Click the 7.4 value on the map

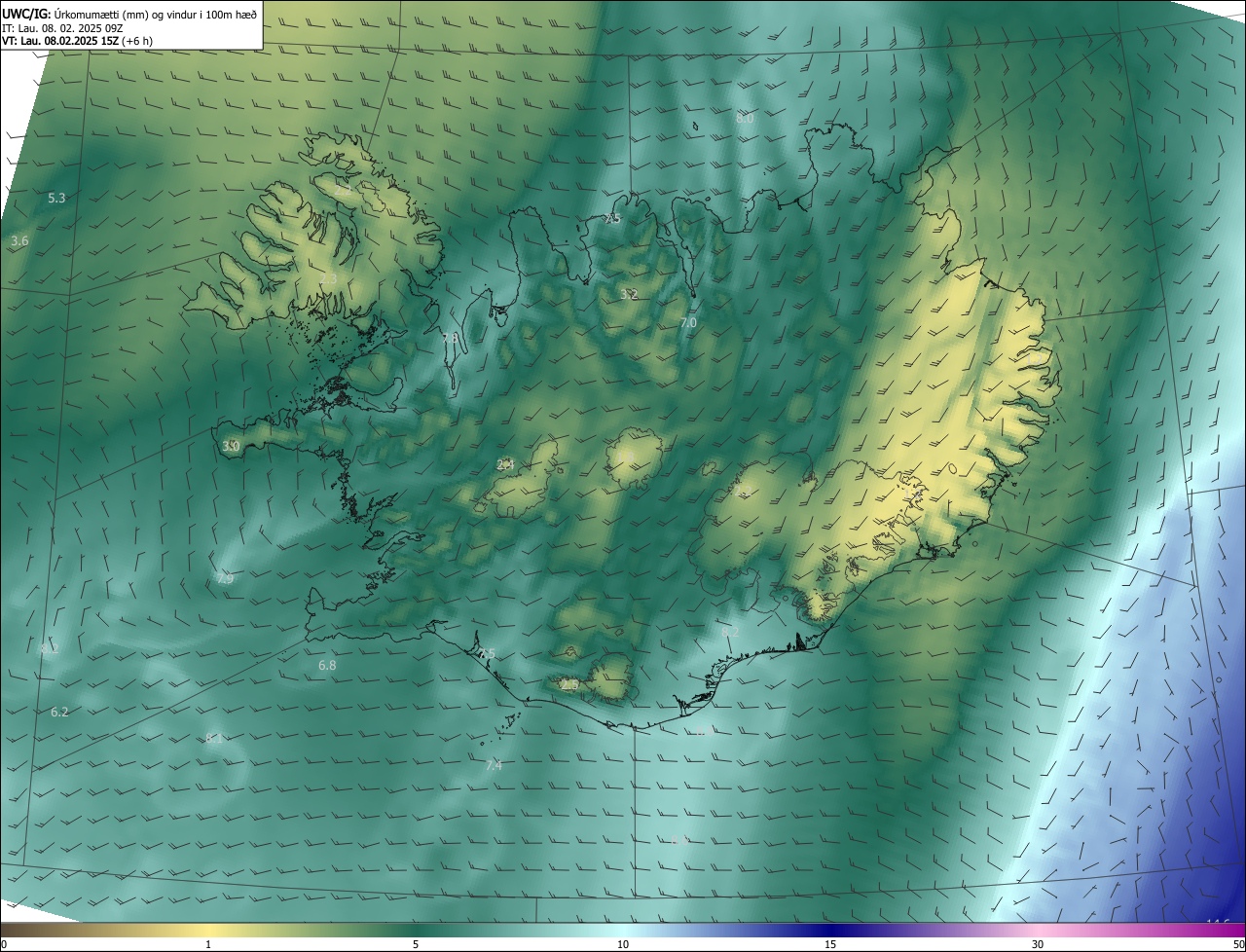pyautogui.click(x=494, y=766)
